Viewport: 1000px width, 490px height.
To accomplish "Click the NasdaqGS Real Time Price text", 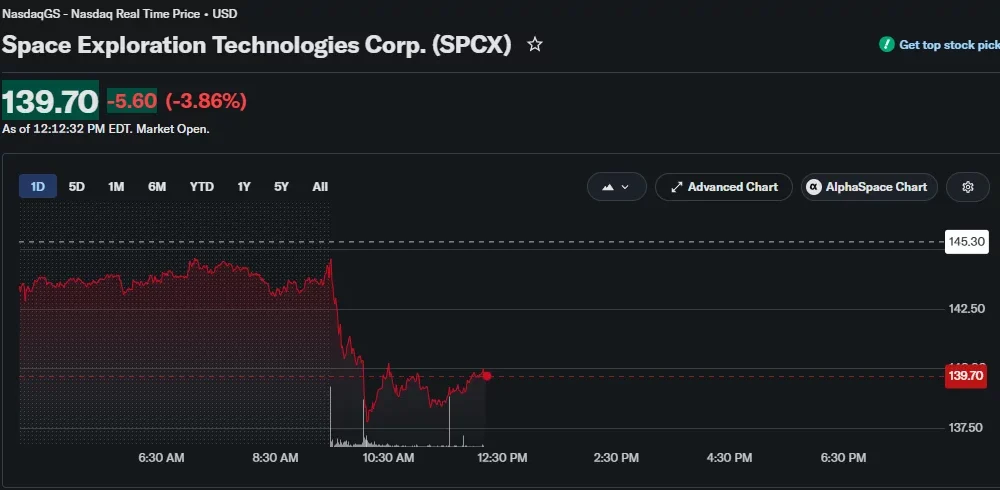I will tap(119, 13).
